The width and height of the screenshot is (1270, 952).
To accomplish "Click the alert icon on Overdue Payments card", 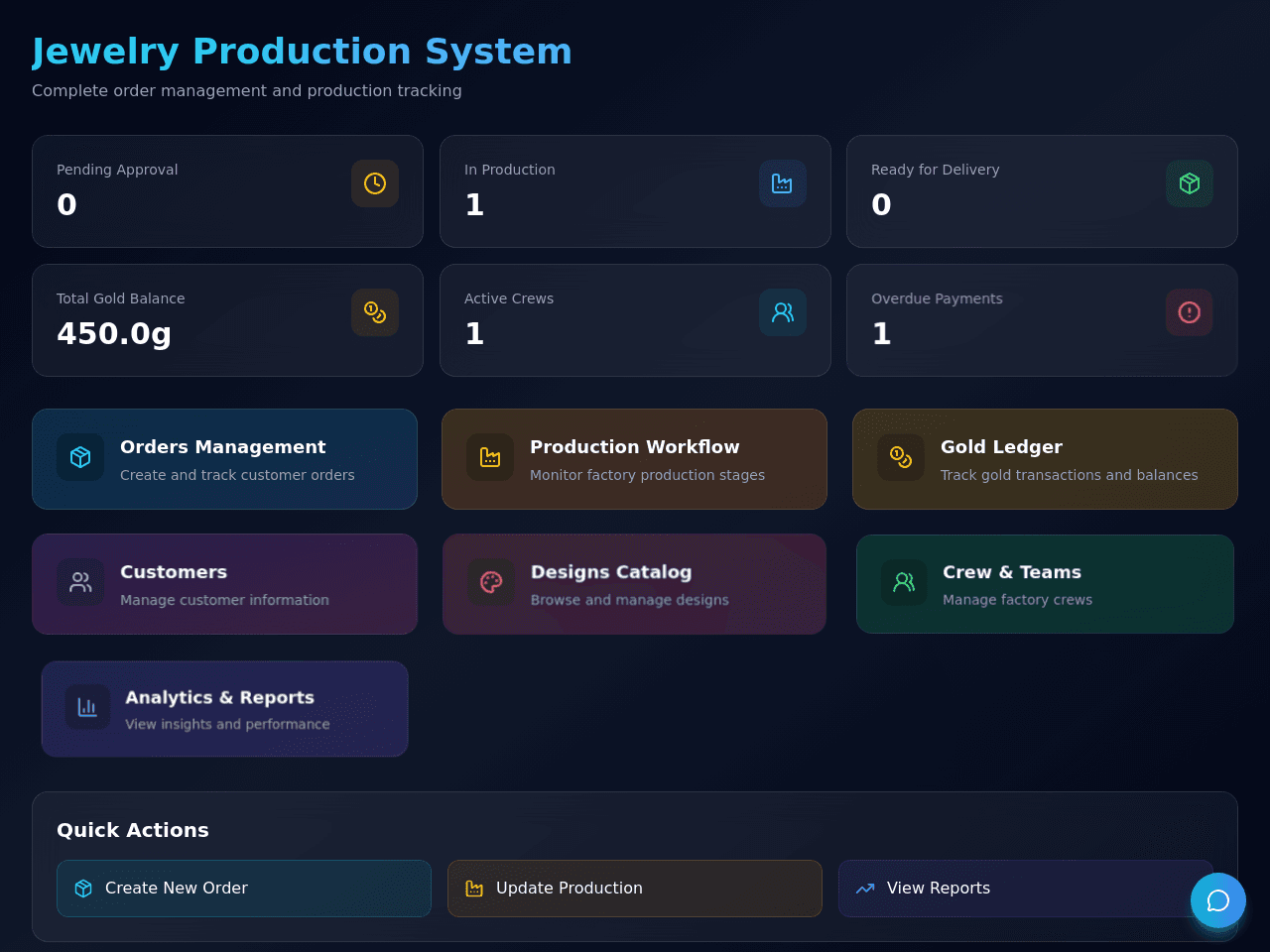I will (1190, 312).
